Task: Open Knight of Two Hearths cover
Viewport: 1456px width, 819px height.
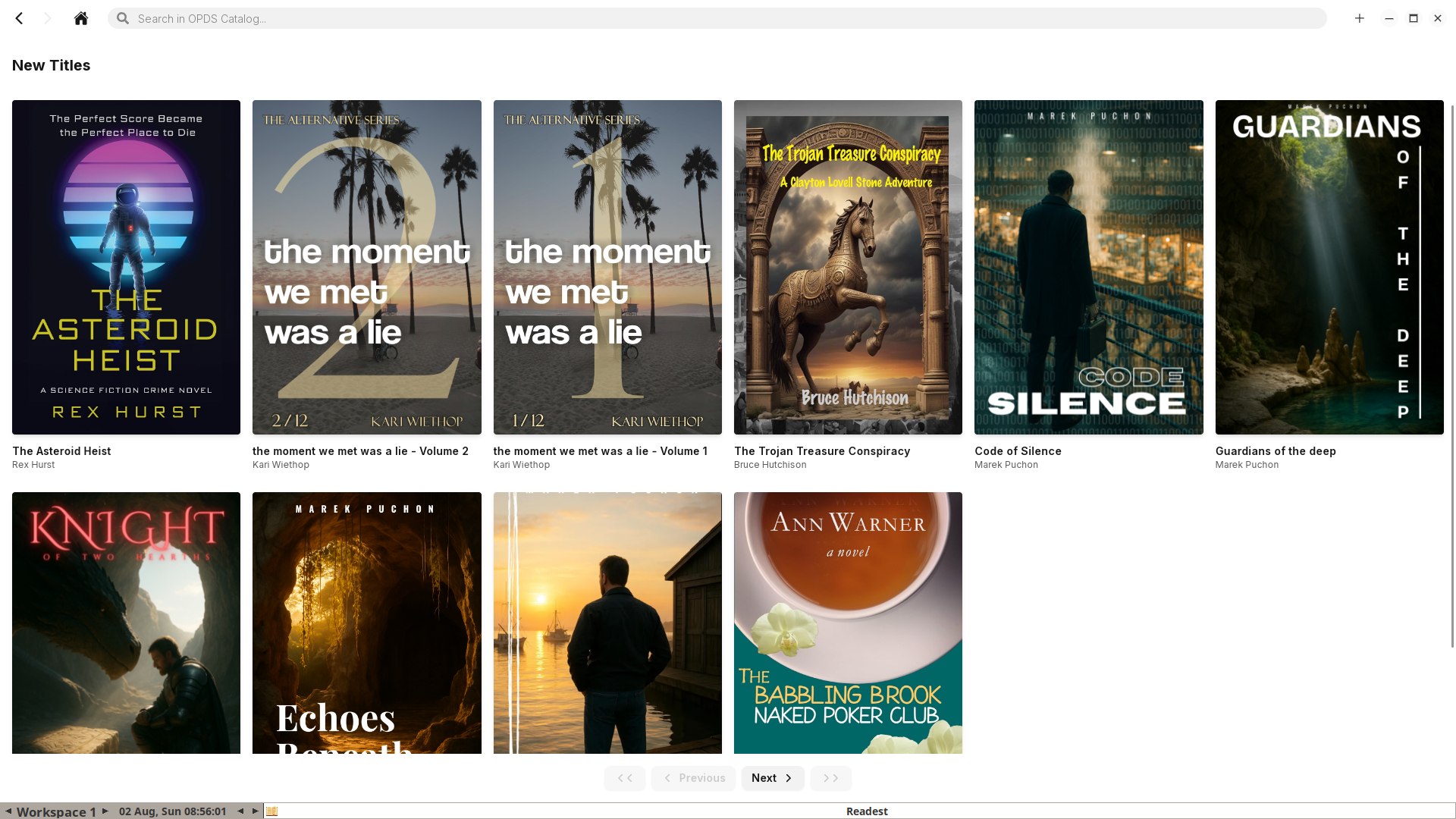Action: 126,623
